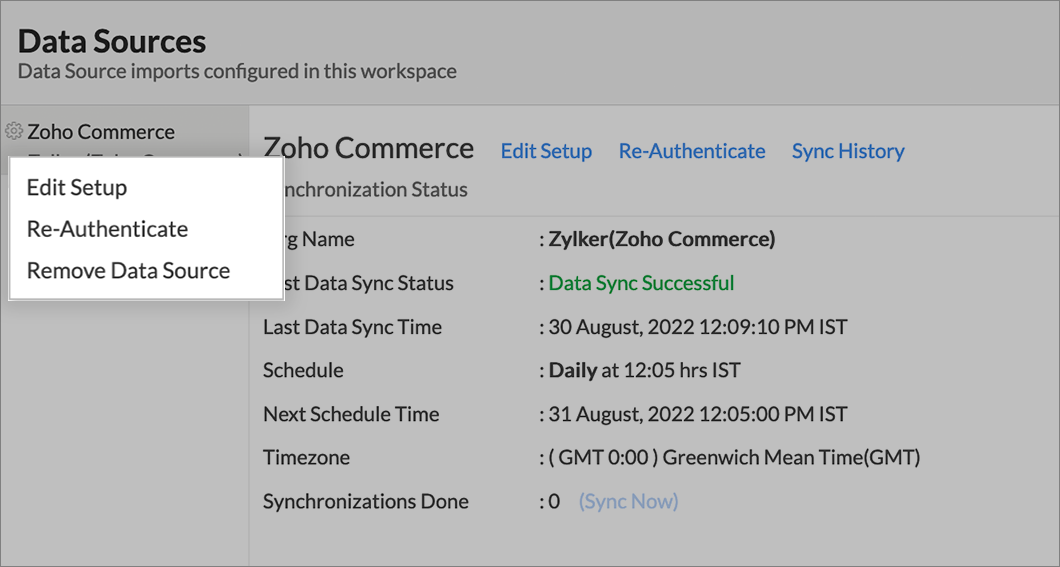Click the 'Daily at 12:05 hrs IST' schedule value
The width and height of the screenshot is (1060, 567).
click(644, 370)
